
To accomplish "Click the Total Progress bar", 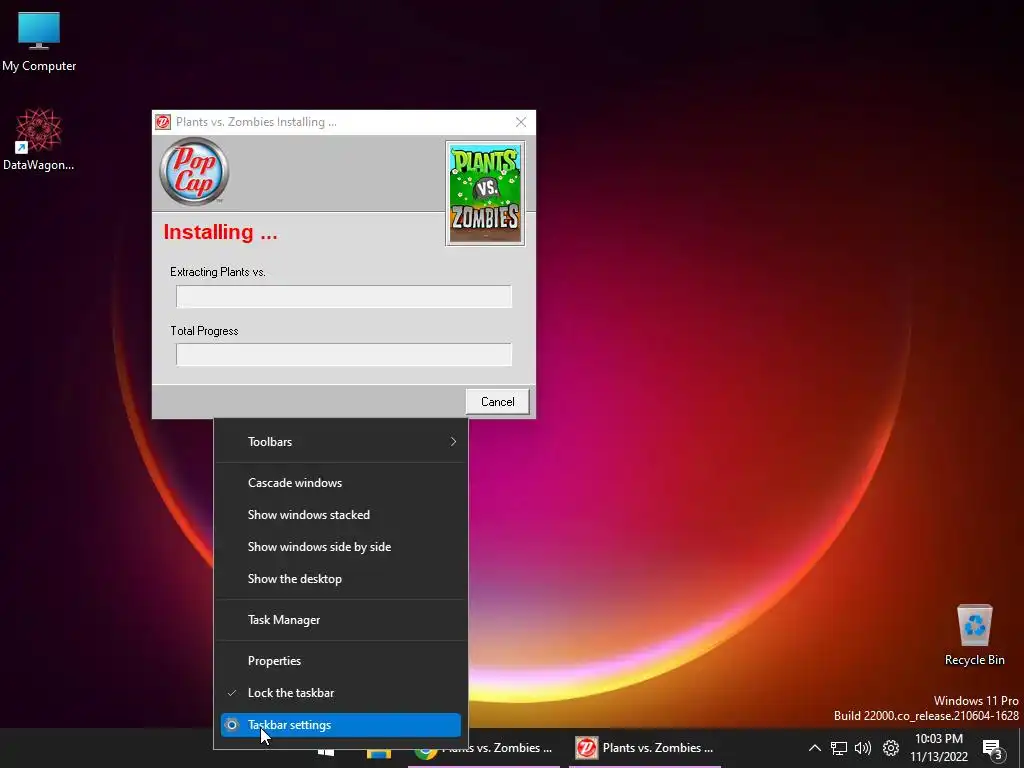I will pyautogui.click(x=344, y=355).
